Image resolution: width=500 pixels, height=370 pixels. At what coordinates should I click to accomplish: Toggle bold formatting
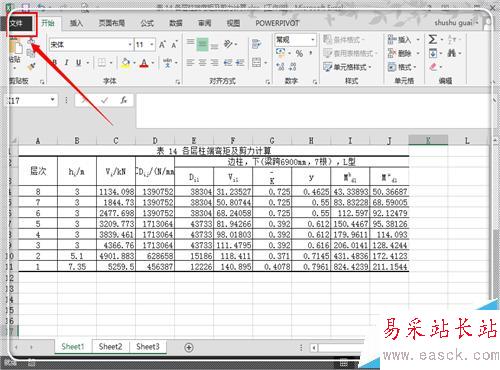(x=55, y=62)
